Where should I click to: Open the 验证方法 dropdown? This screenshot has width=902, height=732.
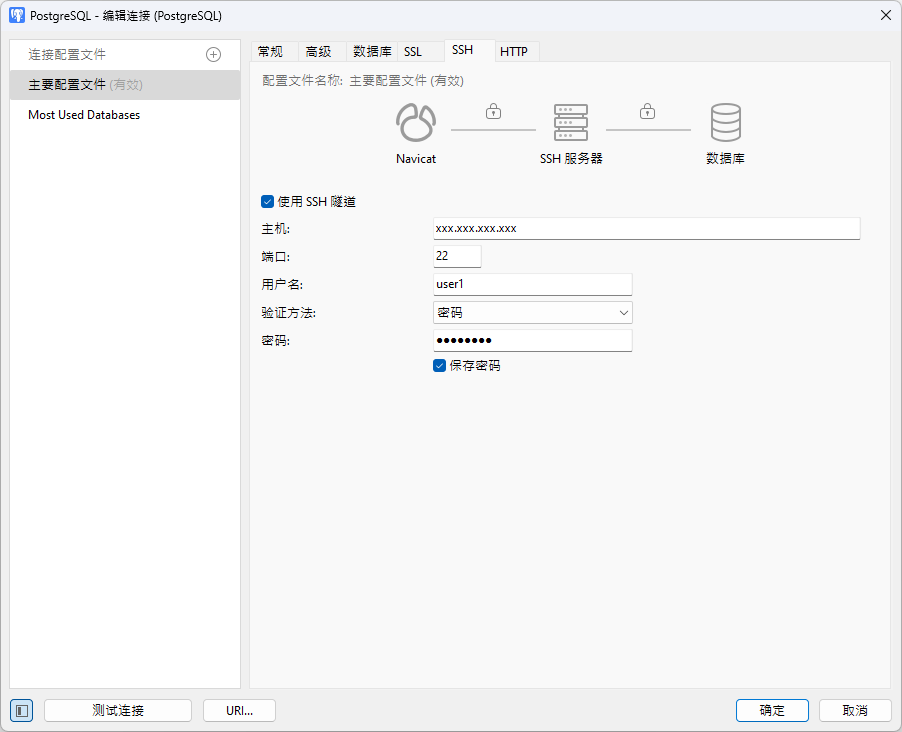pos(533,312)
